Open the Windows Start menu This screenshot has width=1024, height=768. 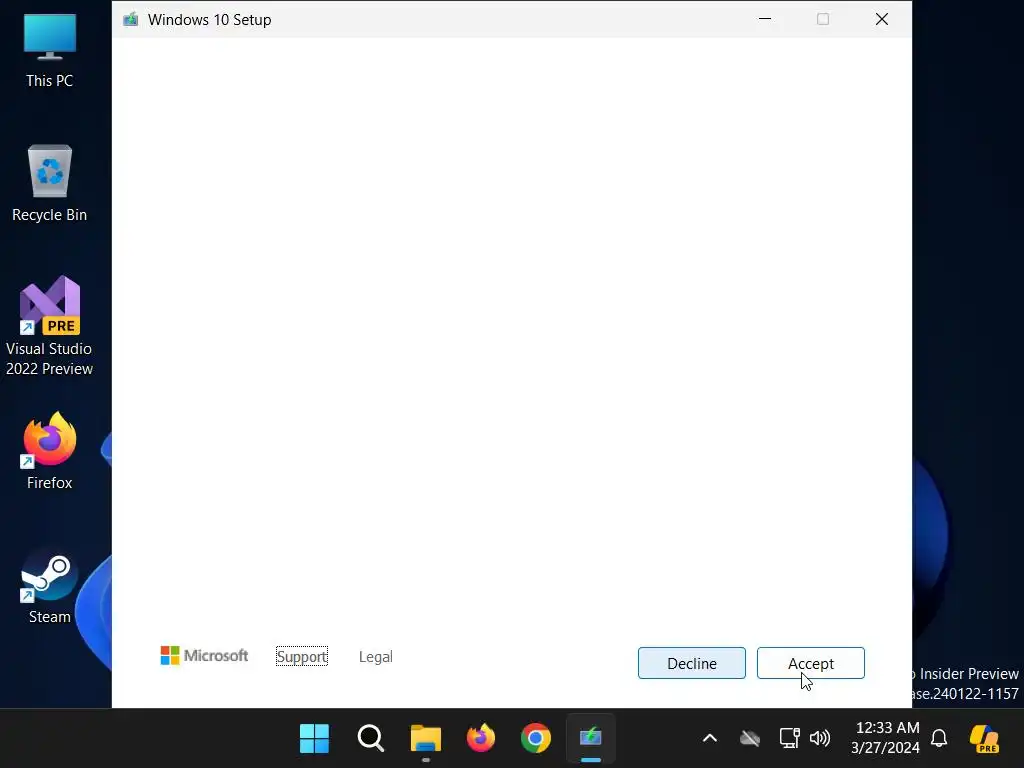pos(314,739)
